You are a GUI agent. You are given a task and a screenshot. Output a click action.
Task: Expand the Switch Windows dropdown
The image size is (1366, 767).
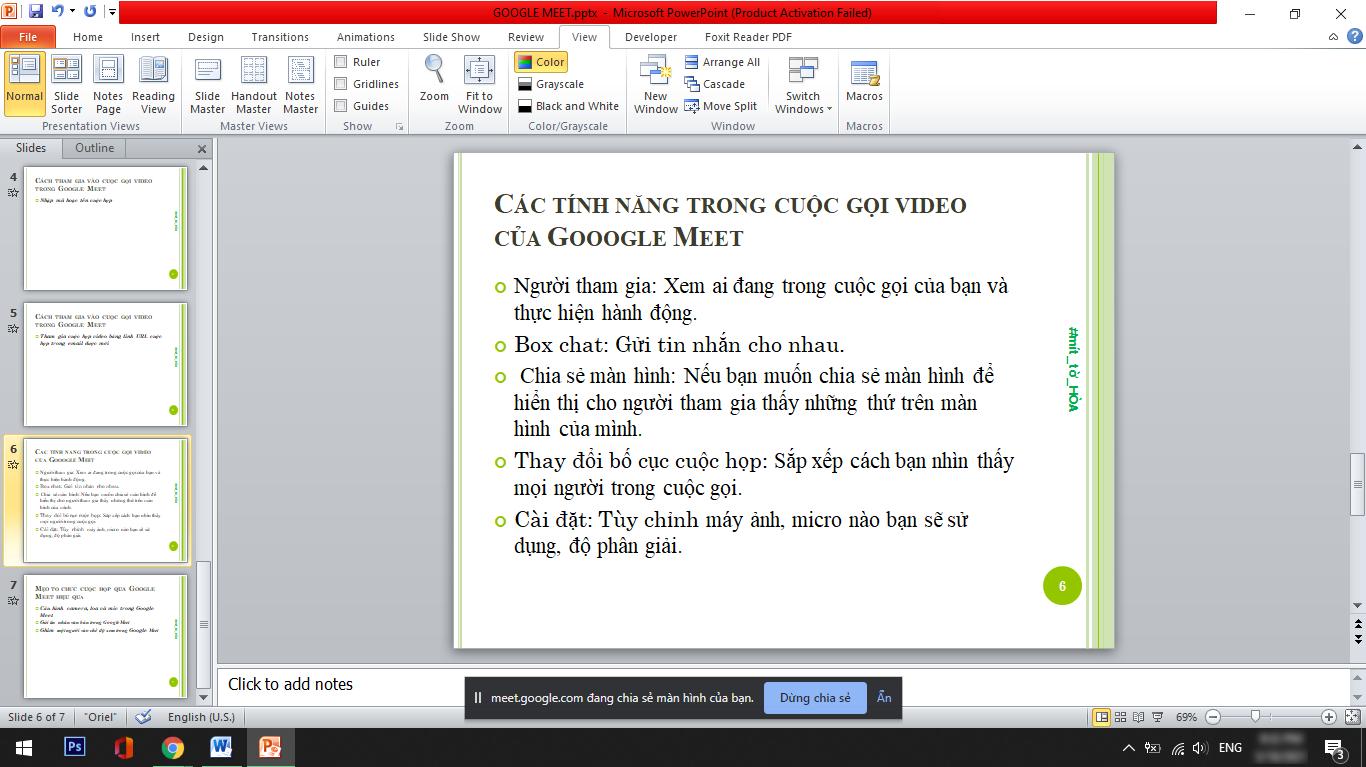[x=802, y=84]
